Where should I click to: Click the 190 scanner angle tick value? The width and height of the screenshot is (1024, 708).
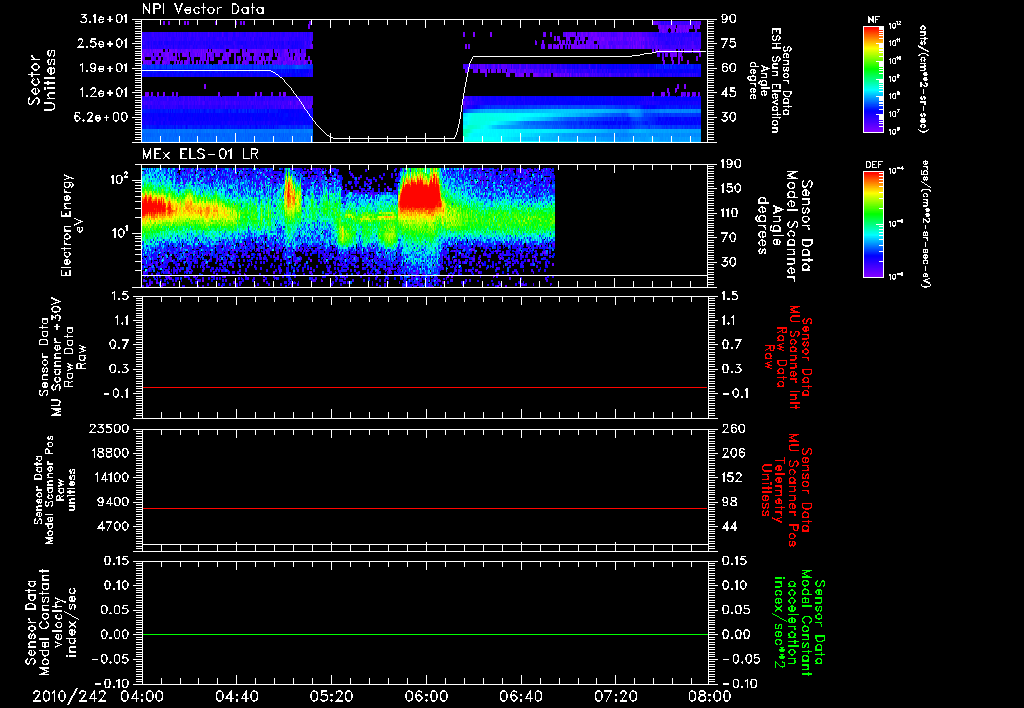[x=731, y=164]
